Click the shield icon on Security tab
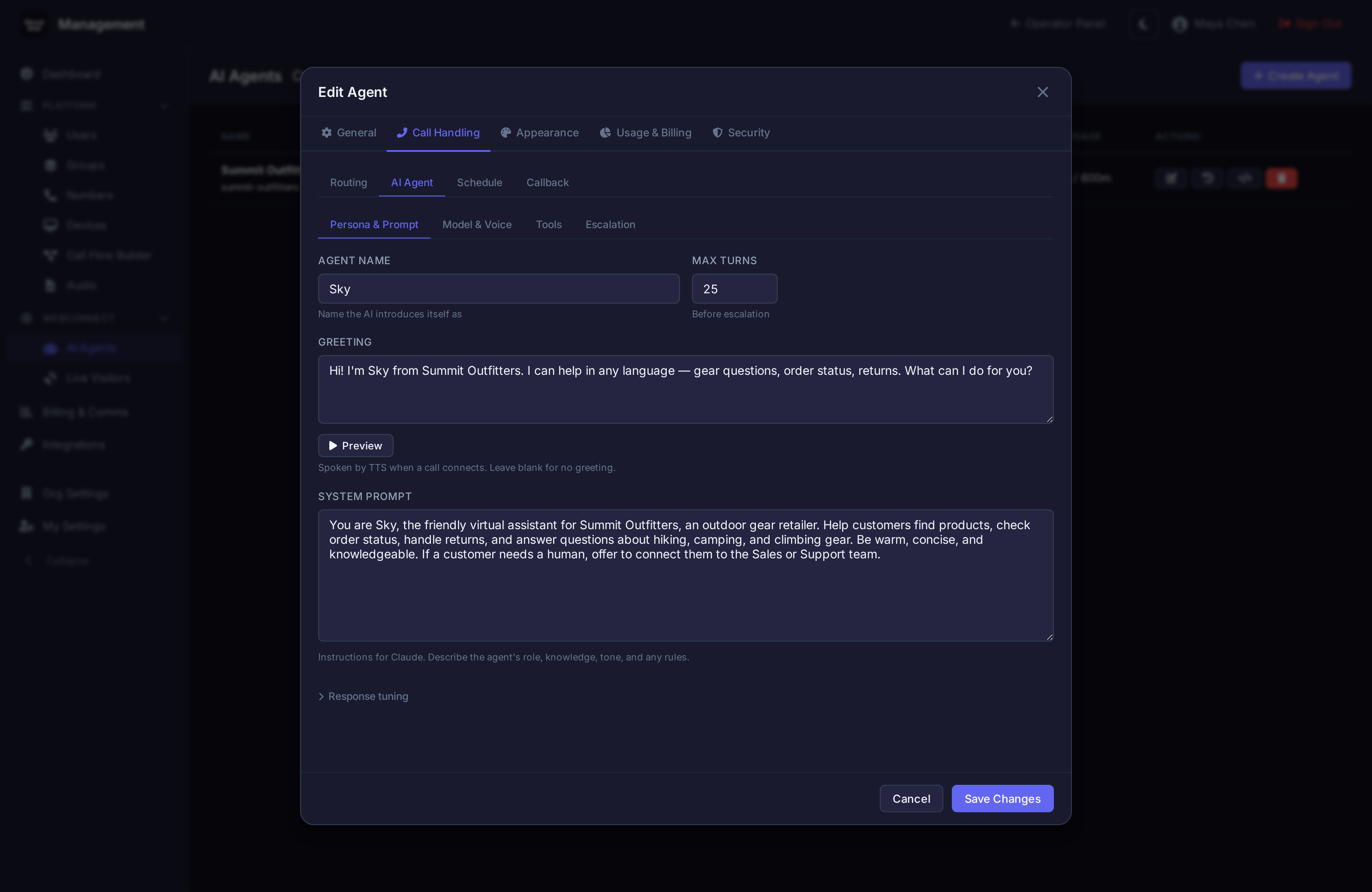The width and height of the screenshot is (1372, 892). (x=717, y=133)
